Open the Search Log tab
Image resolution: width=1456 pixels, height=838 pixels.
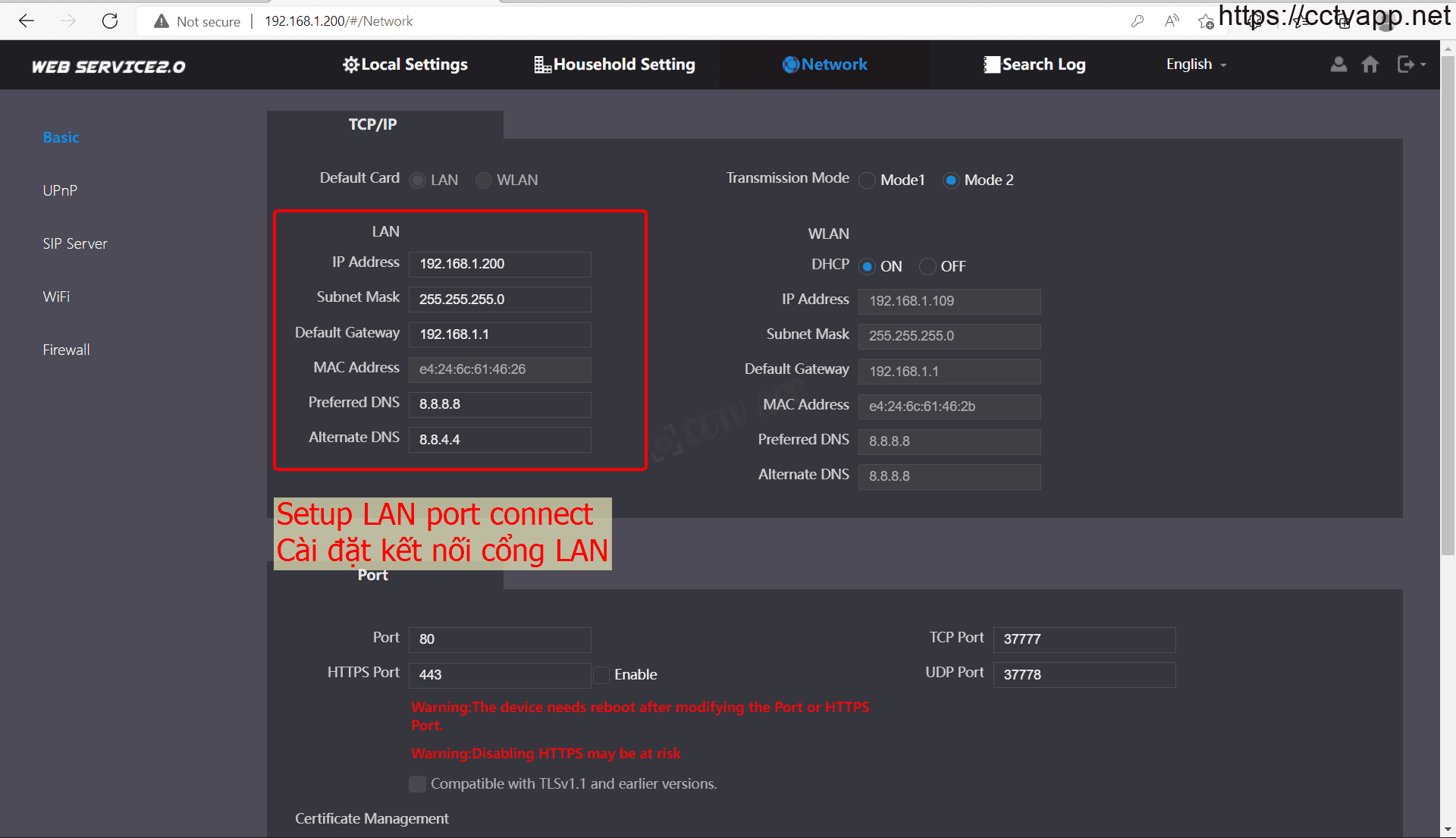1034,64
